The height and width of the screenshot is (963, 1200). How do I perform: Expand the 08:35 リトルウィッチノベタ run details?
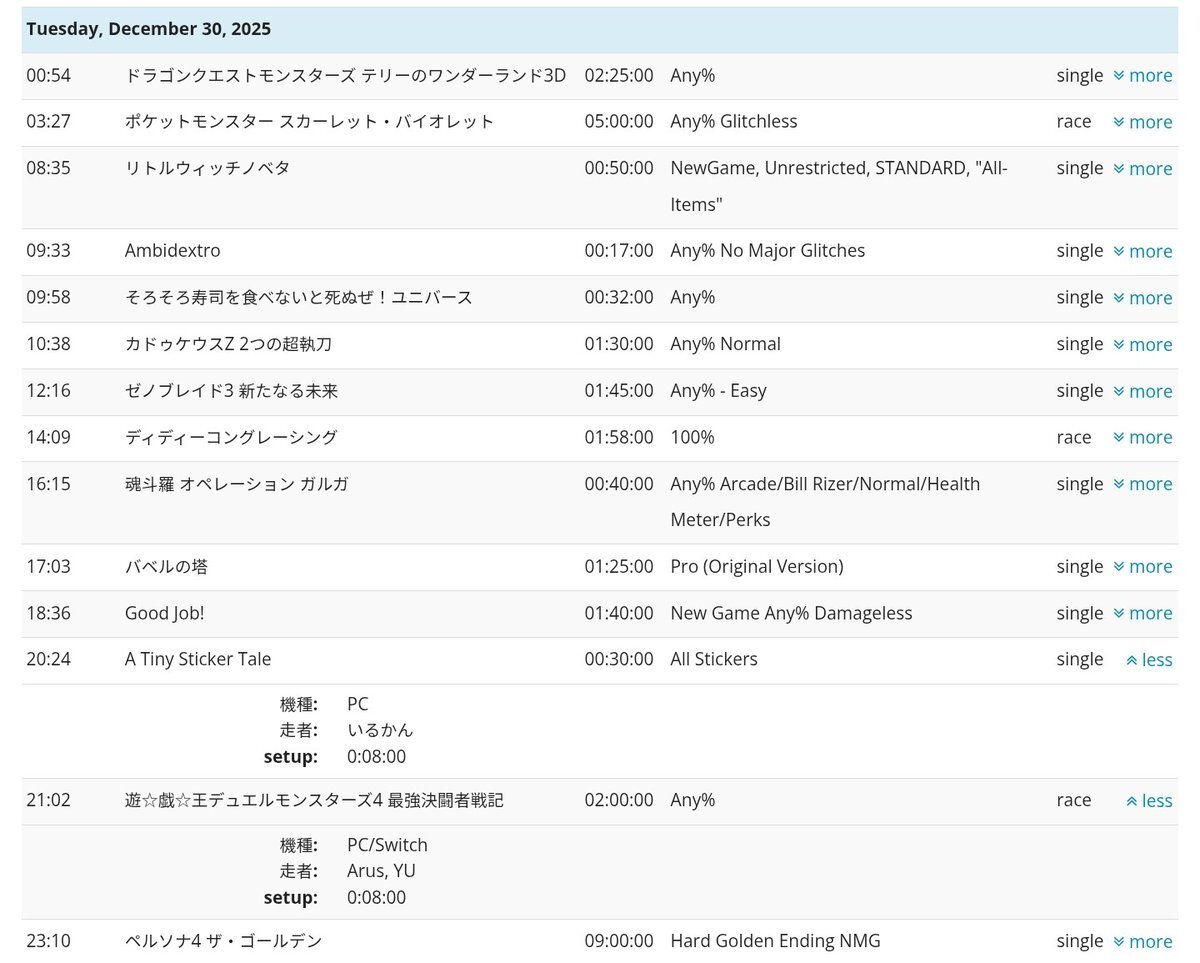coord(1142,169)
